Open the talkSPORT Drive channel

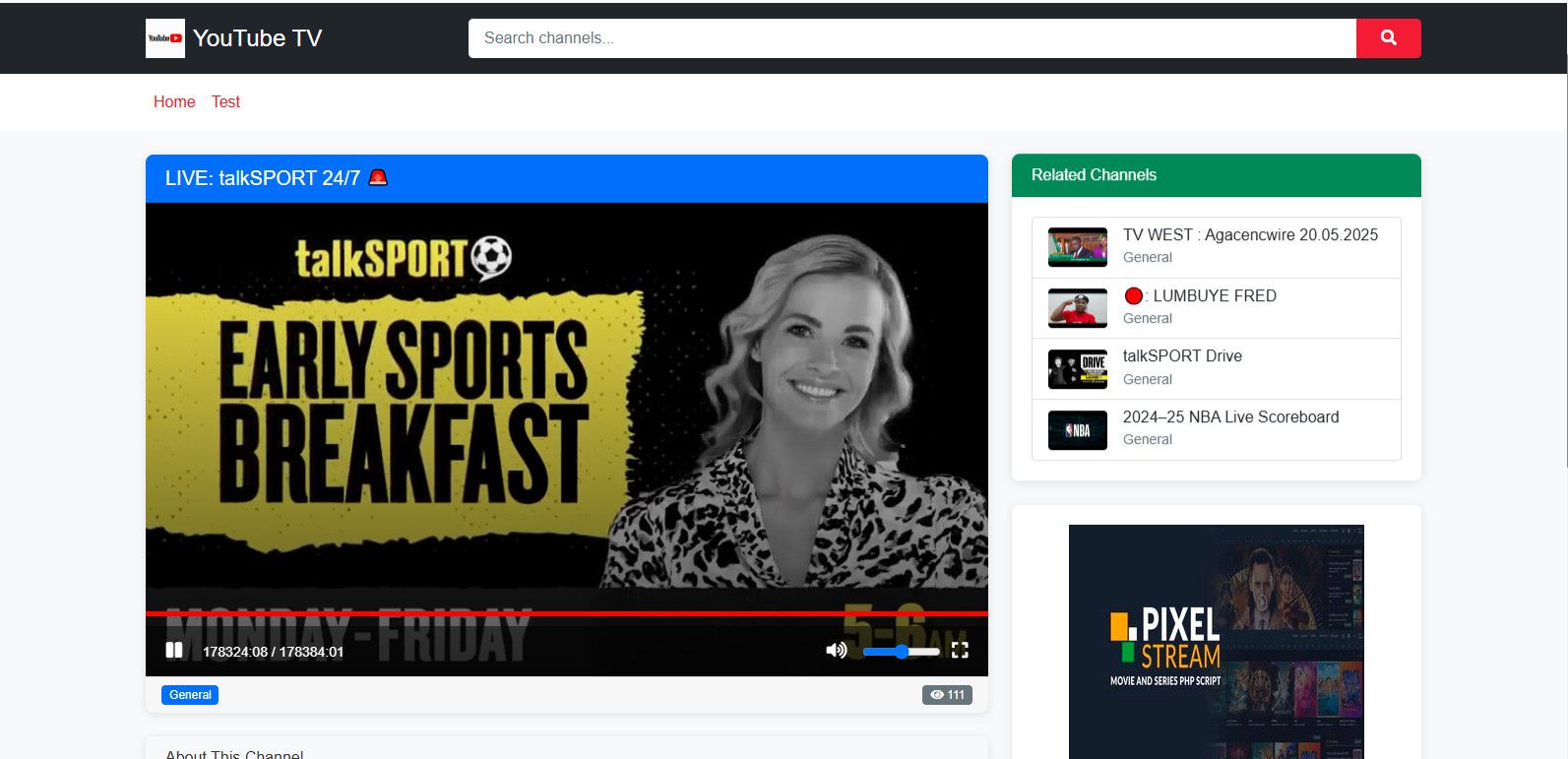click(x=1217, y=369)
